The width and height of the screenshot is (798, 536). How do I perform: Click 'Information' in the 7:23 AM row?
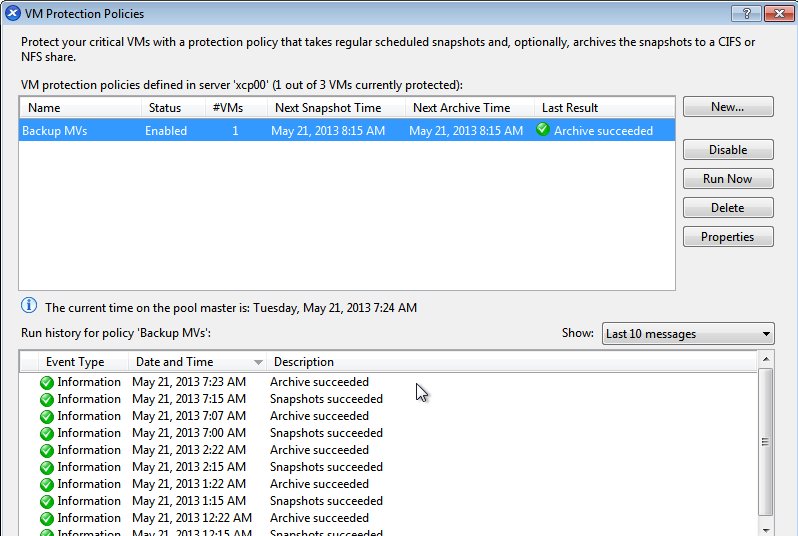pyautogui.click(x=89, y=382)
